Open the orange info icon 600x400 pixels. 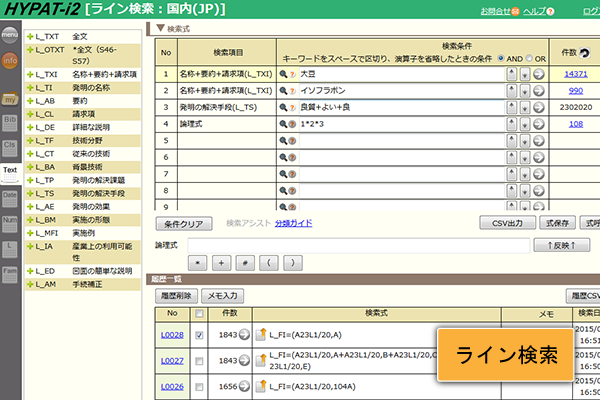(x=10, y=61)
